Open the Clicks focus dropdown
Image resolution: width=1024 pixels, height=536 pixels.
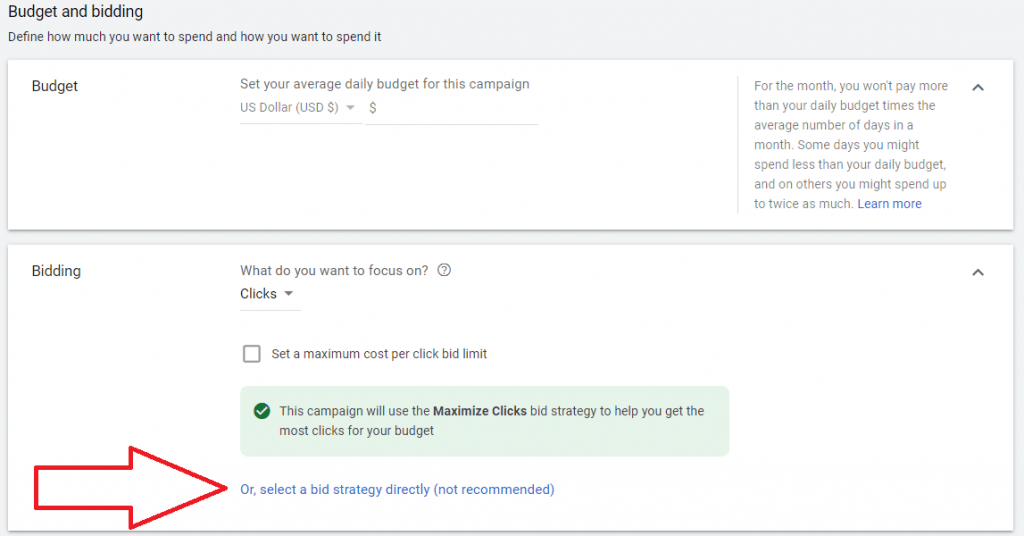click(267, 294)
